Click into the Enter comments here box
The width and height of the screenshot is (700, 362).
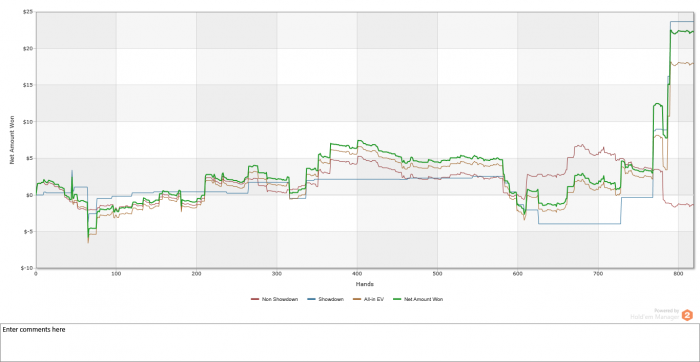[x=350, y=343]
